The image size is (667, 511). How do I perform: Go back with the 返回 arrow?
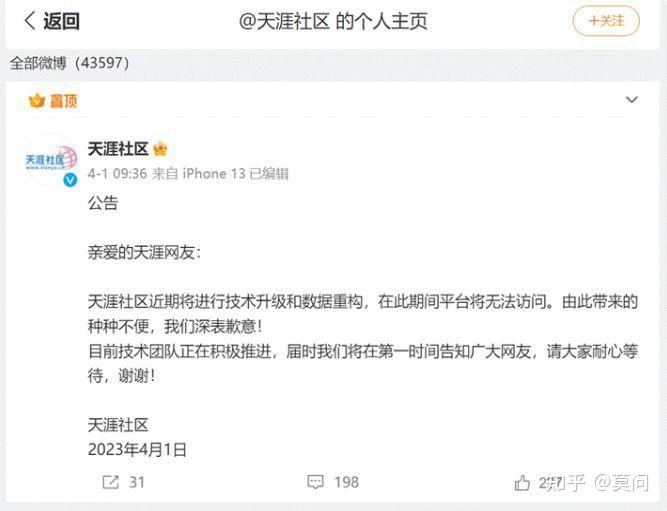pyautogui.click(x=29, y=20)
